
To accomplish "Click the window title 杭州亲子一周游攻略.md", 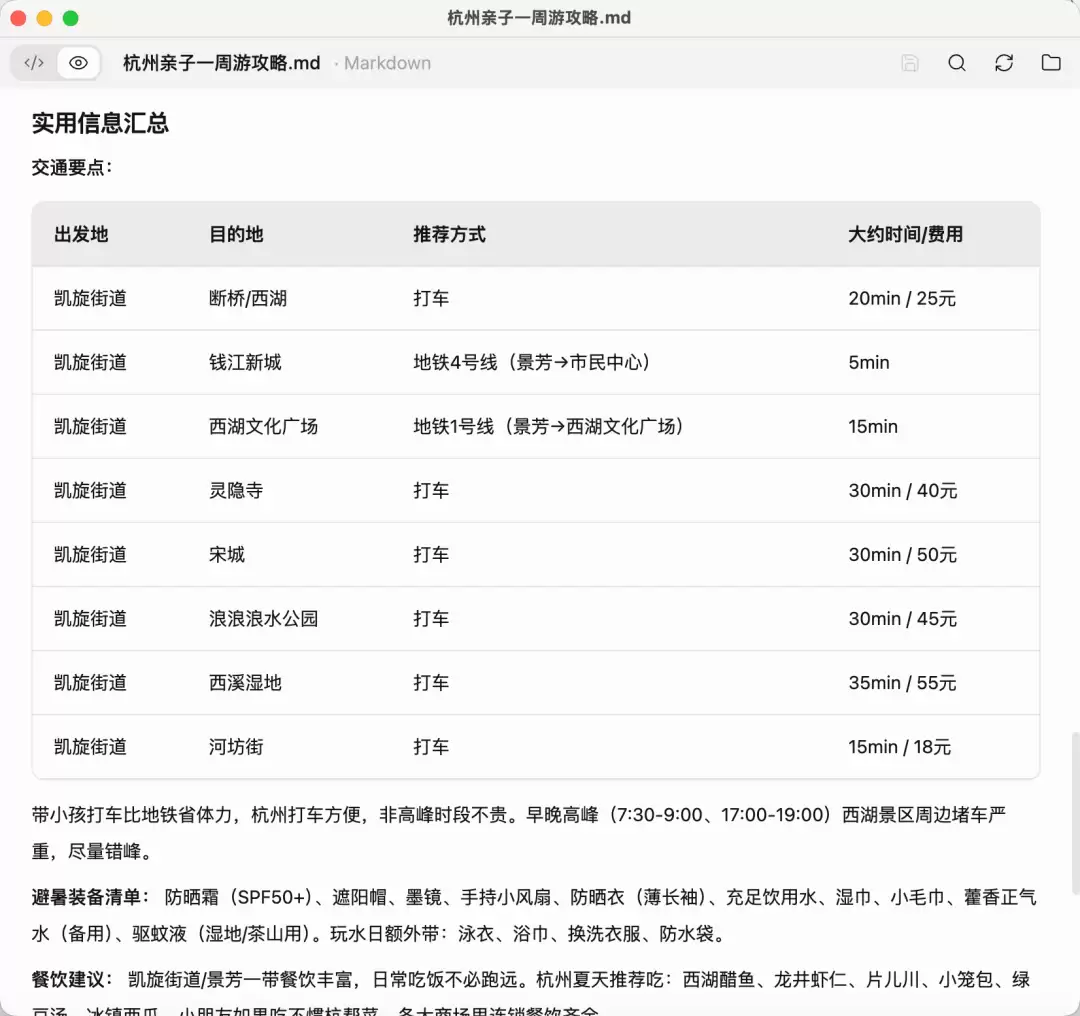I will (x=539, y=17).
